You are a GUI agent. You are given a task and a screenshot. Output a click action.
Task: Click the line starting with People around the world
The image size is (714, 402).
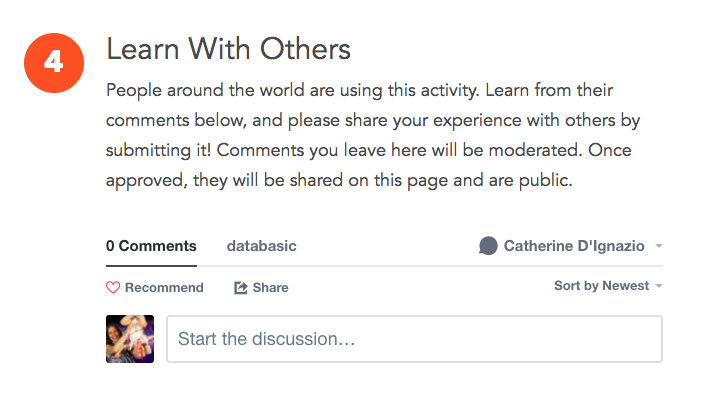tap(359, 90)
